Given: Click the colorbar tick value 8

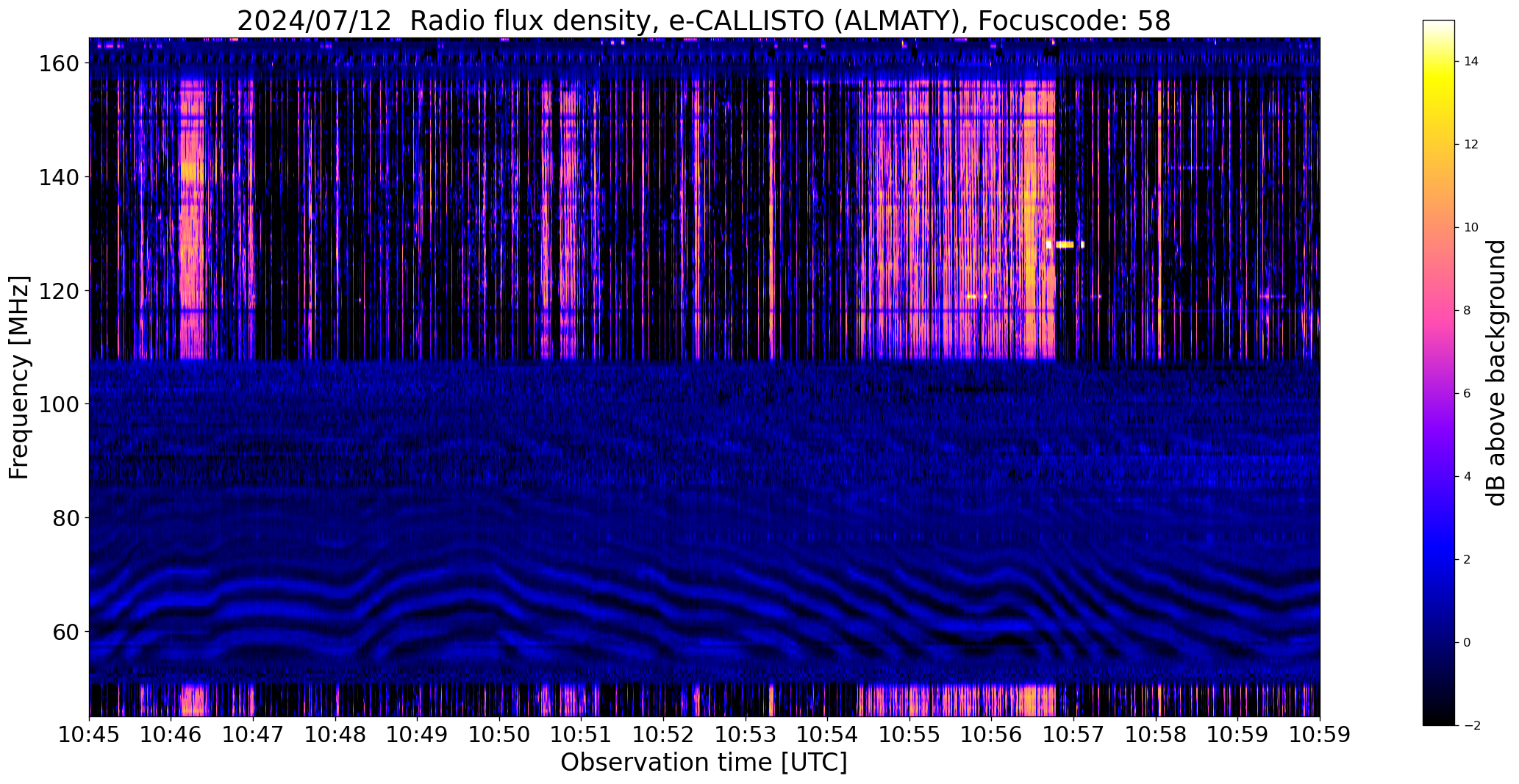Looking at the screenshot, I should pyautogui.click(x=1467, y=311).
